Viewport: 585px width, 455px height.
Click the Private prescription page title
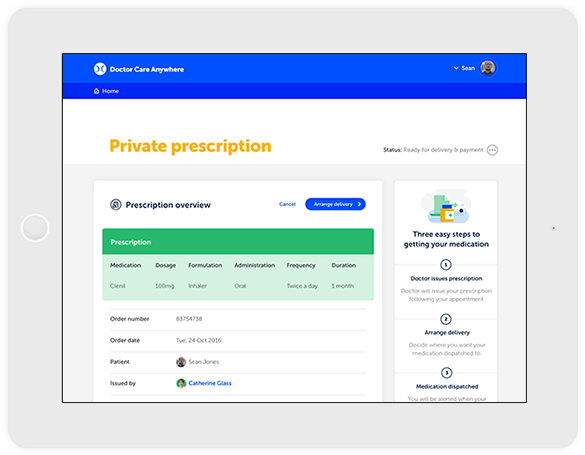pyautogui.click(x=190, y=146)
